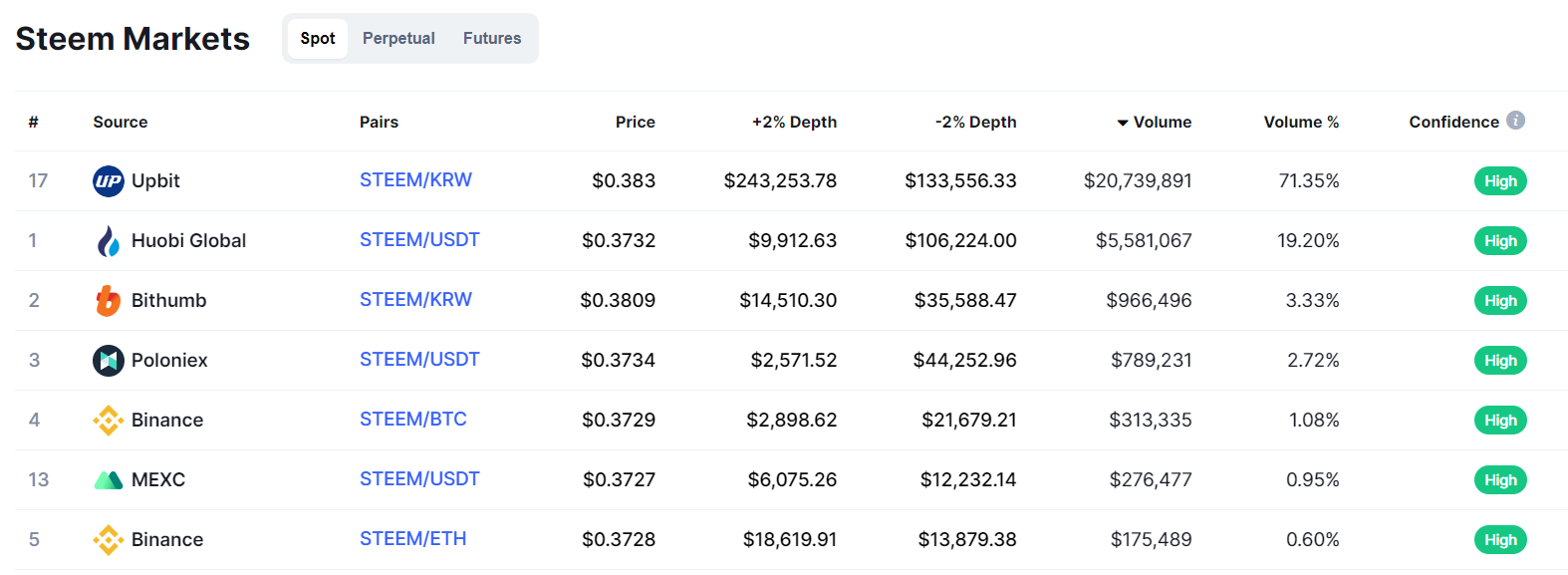Click the volume value $20,739,891
The width and height of the screenshot is (1568, 575).
1138,181
